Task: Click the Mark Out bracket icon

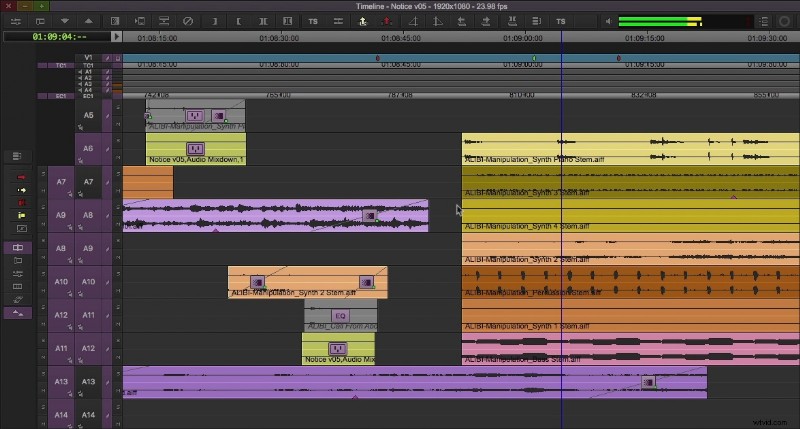Action: point(214,21)
